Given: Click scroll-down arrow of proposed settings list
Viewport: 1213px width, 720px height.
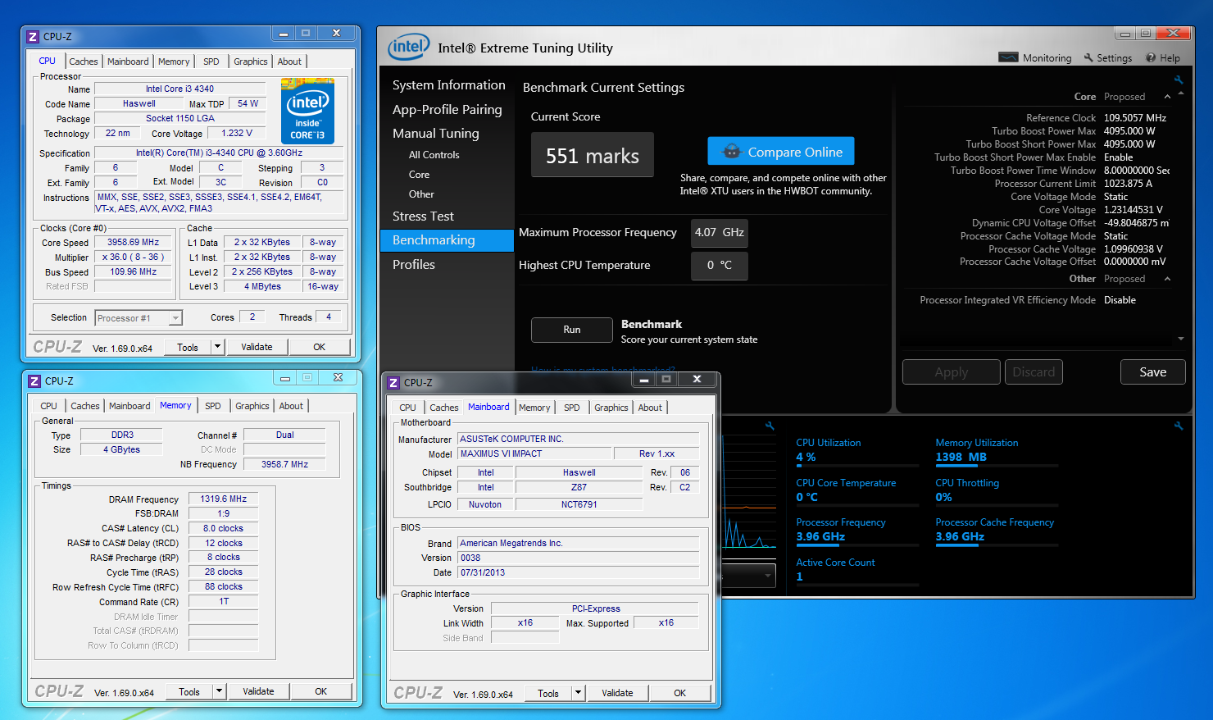Looking at the screenshot, I should pos(1181,340).
